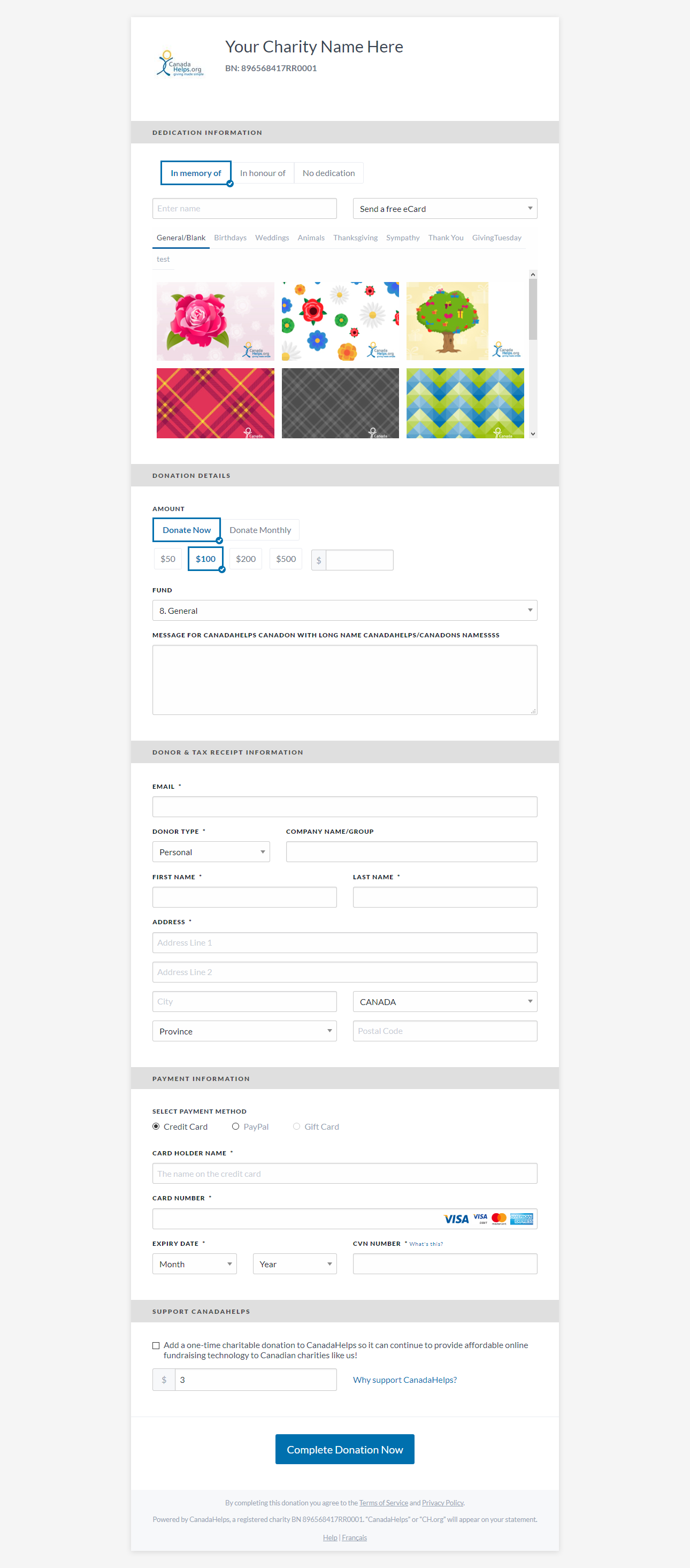Open the Province dropdown
The image size is (690, 1568).
click(244, 1031)
